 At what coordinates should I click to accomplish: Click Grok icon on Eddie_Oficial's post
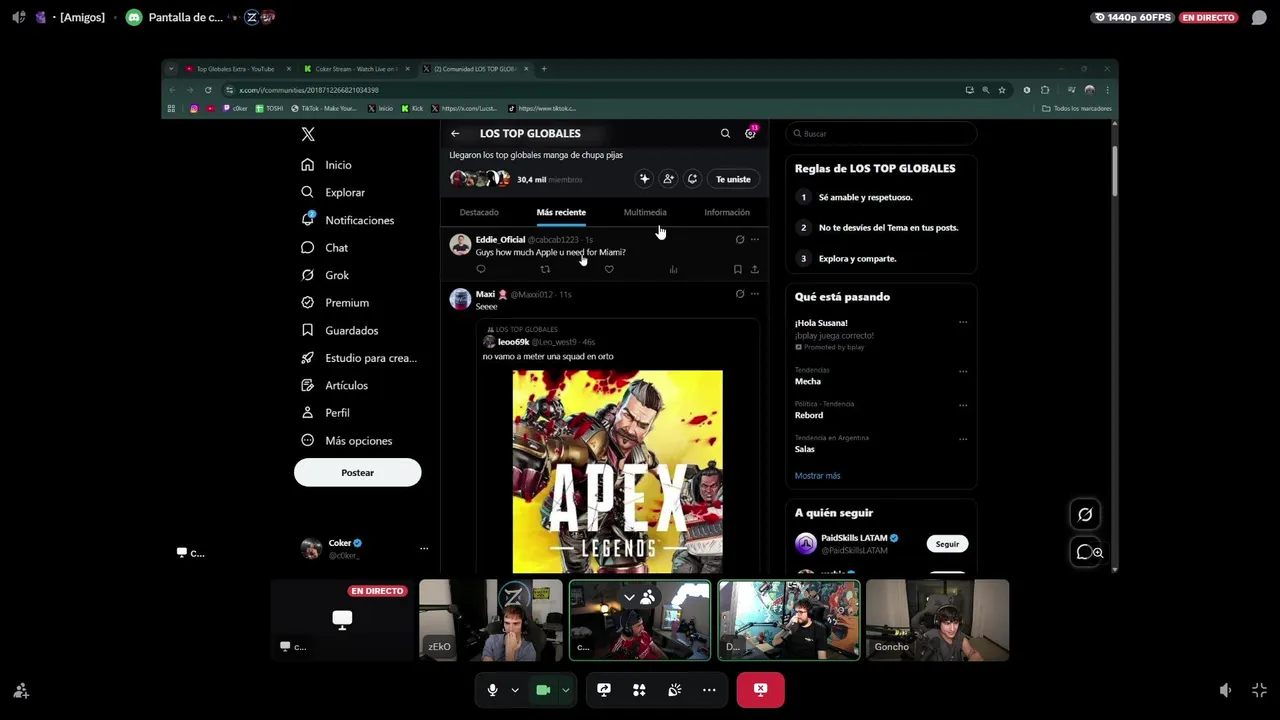(740, 240)
